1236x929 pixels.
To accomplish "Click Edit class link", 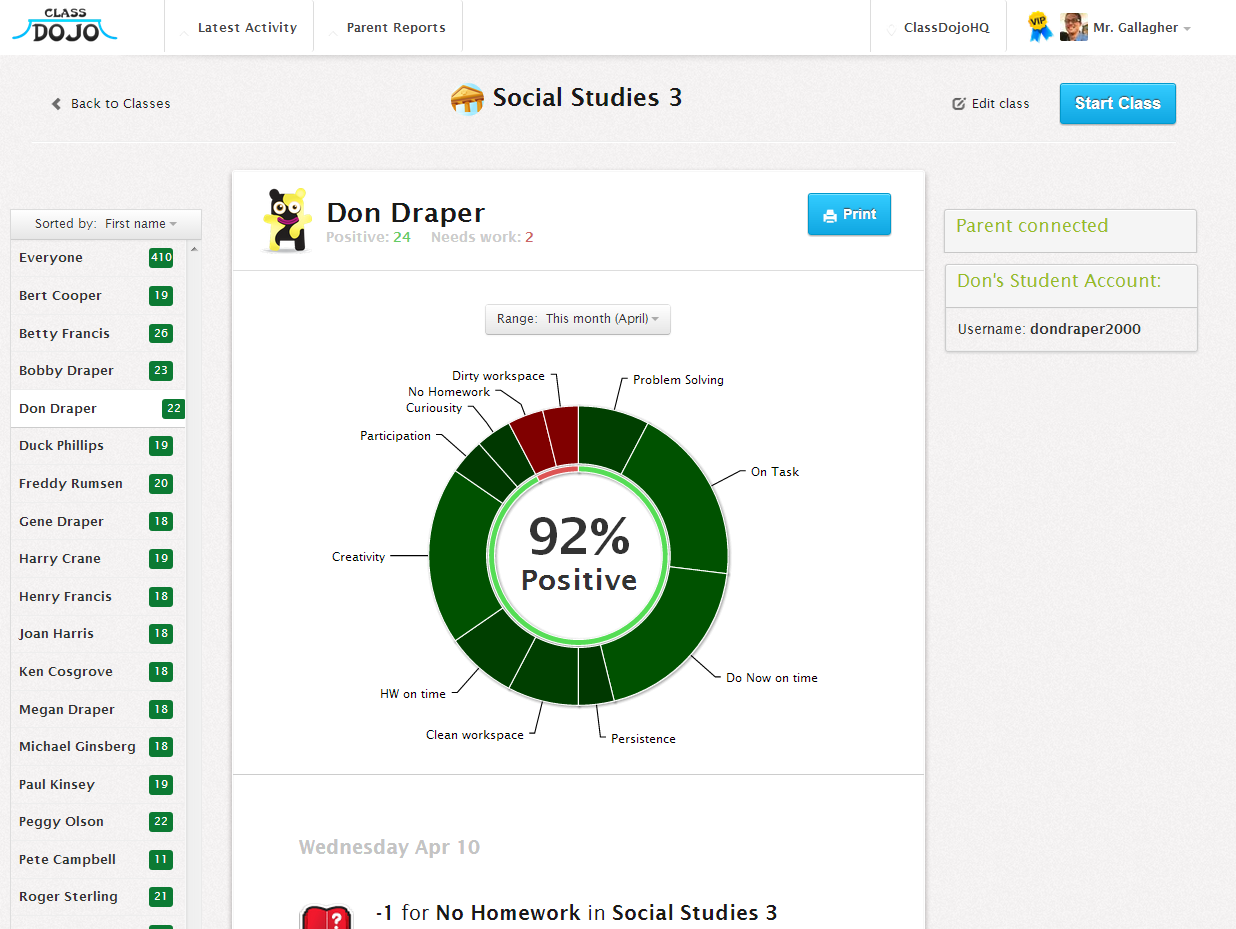I will tap(991, 104).
